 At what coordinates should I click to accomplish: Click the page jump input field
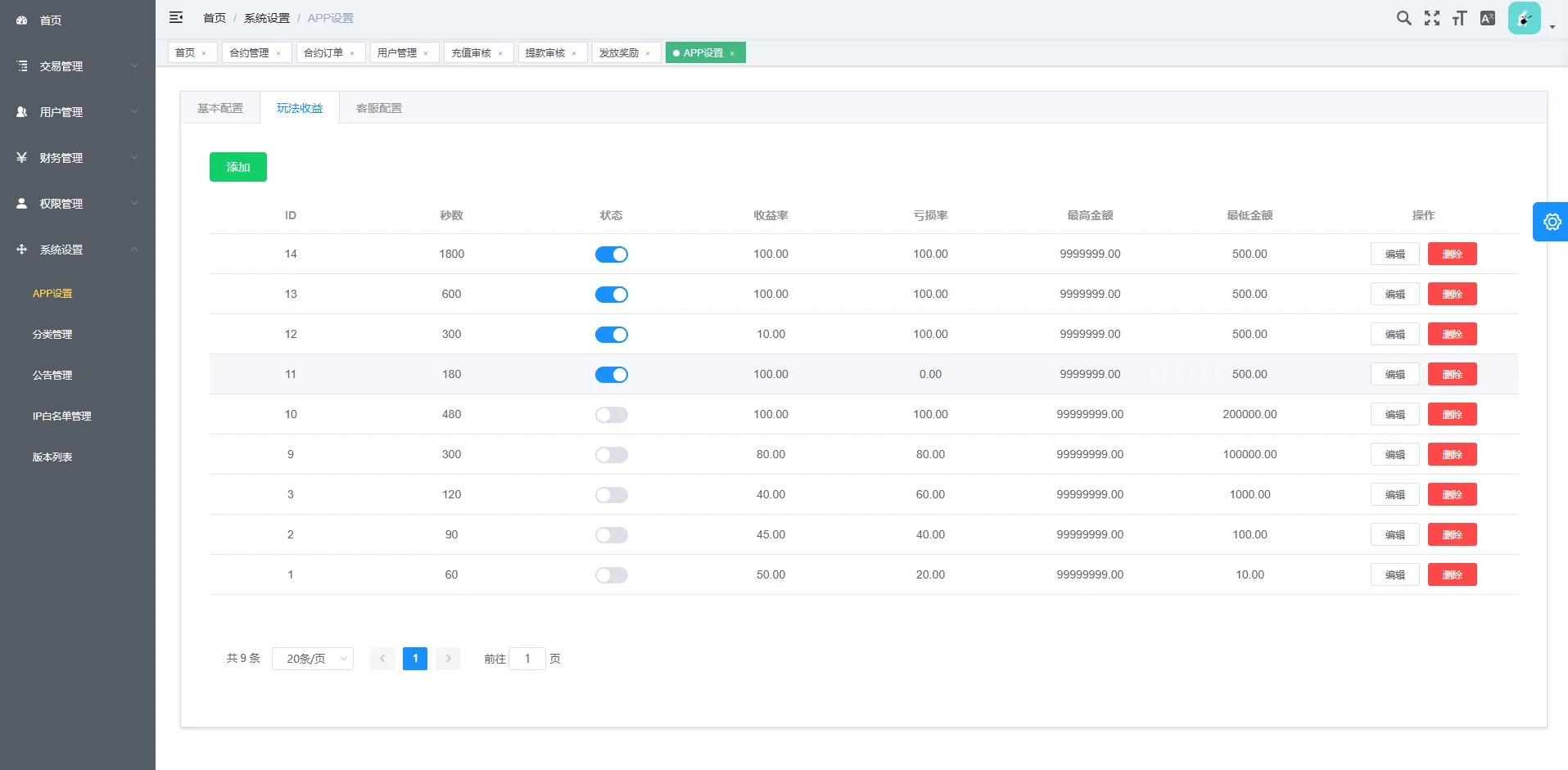pos(527,658)
